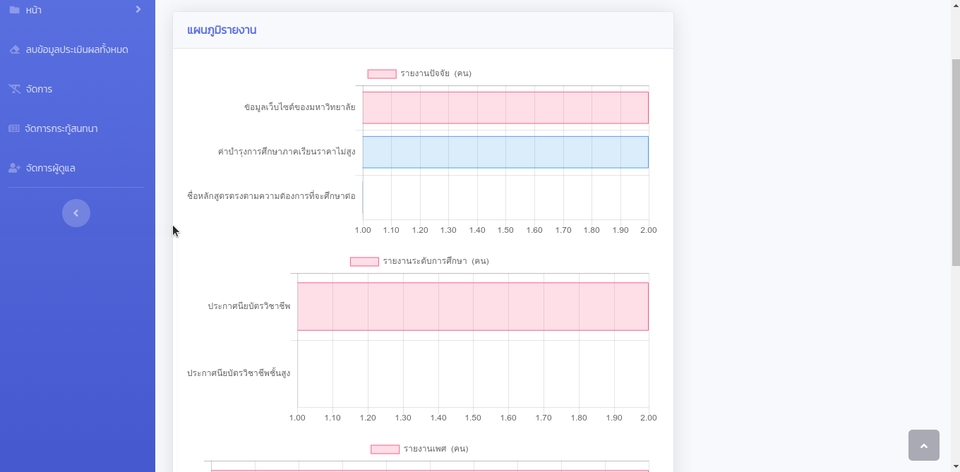Click the eraser icon for ลบข้อมูลประเมินผลทั้งหมด
The height and width of the screenshot is (472, 960).
point(15,50)
